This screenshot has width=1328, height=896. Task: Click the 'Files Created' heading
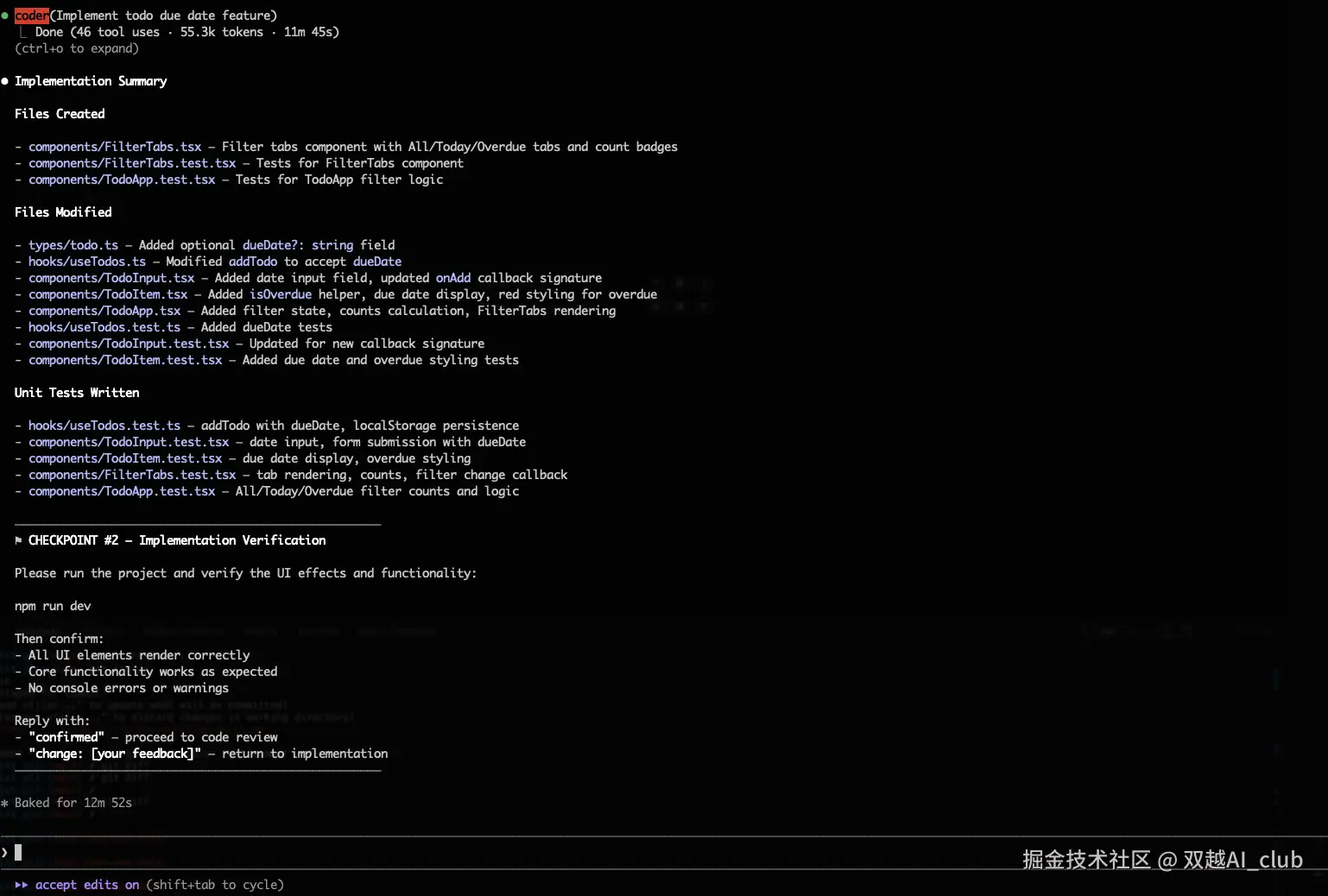[60, 114]
